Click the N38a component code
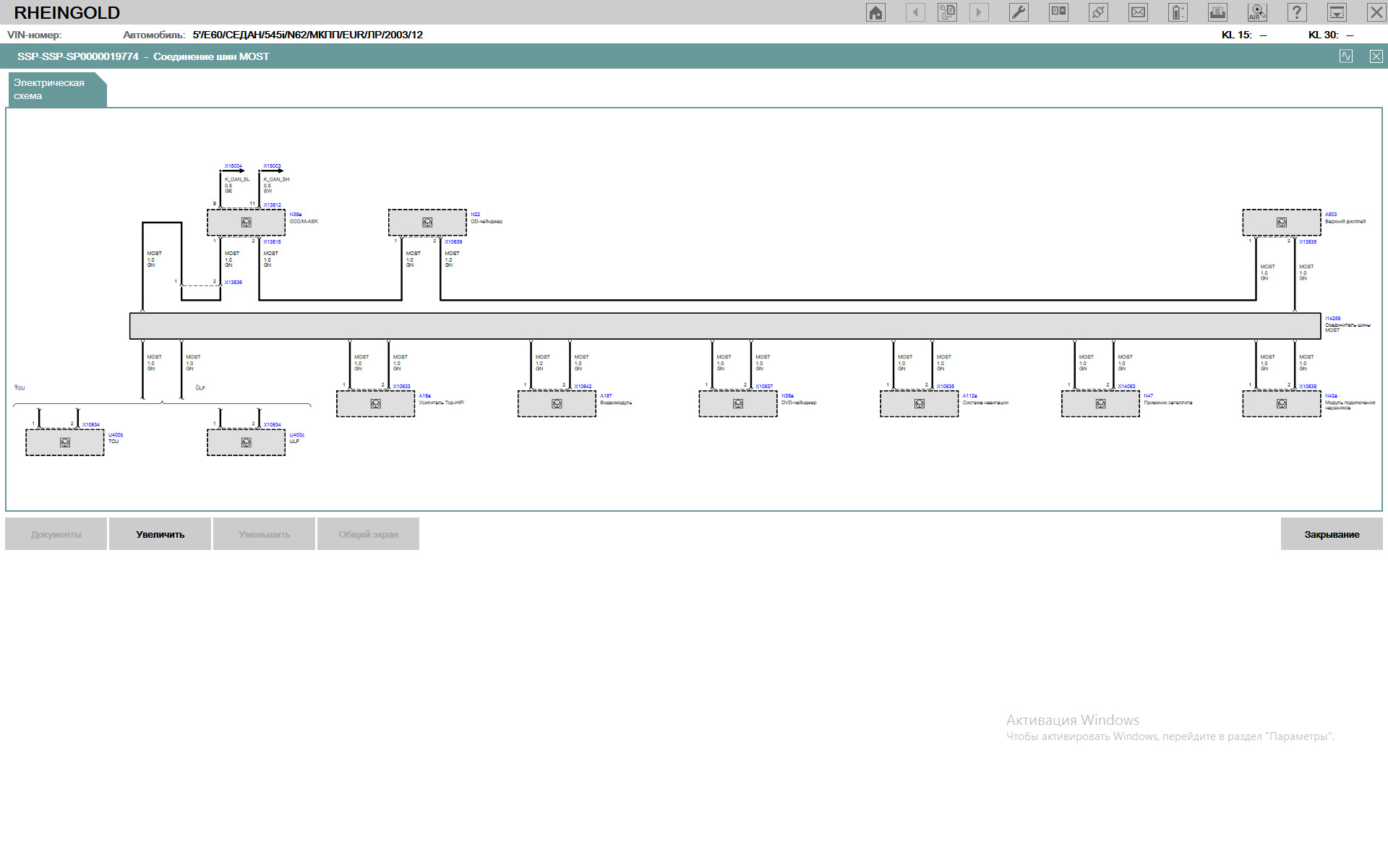 click(296, 215)
